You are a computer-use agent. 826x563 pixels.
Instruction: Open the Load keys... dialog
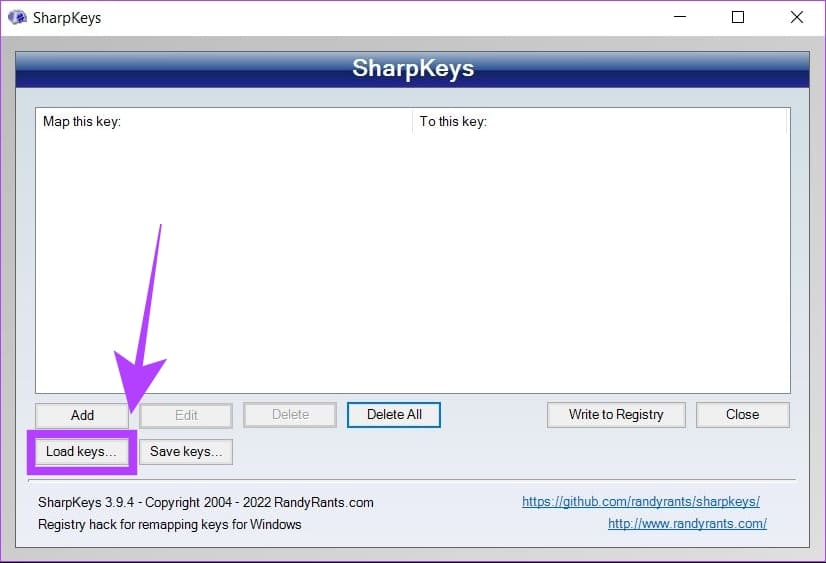pos(82,452)
